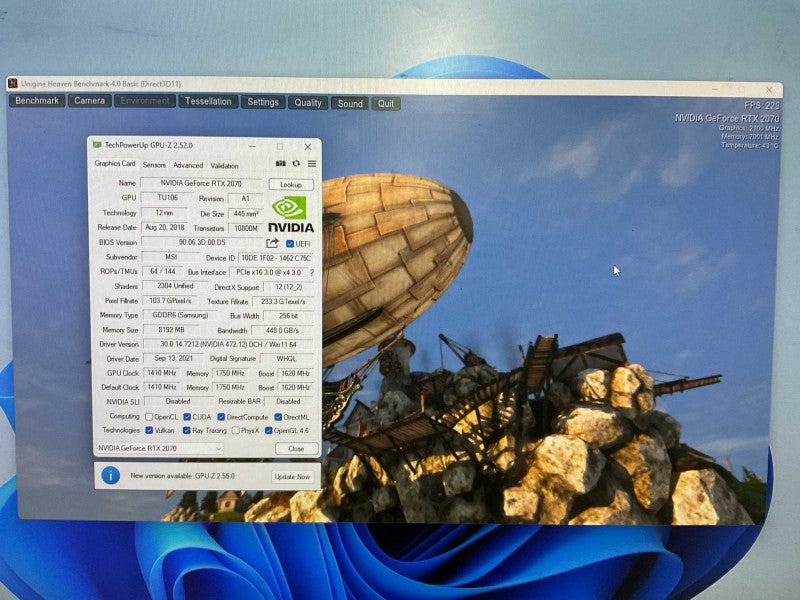
Task: Open the GPU selection dropdown
Action: [159, 448]
